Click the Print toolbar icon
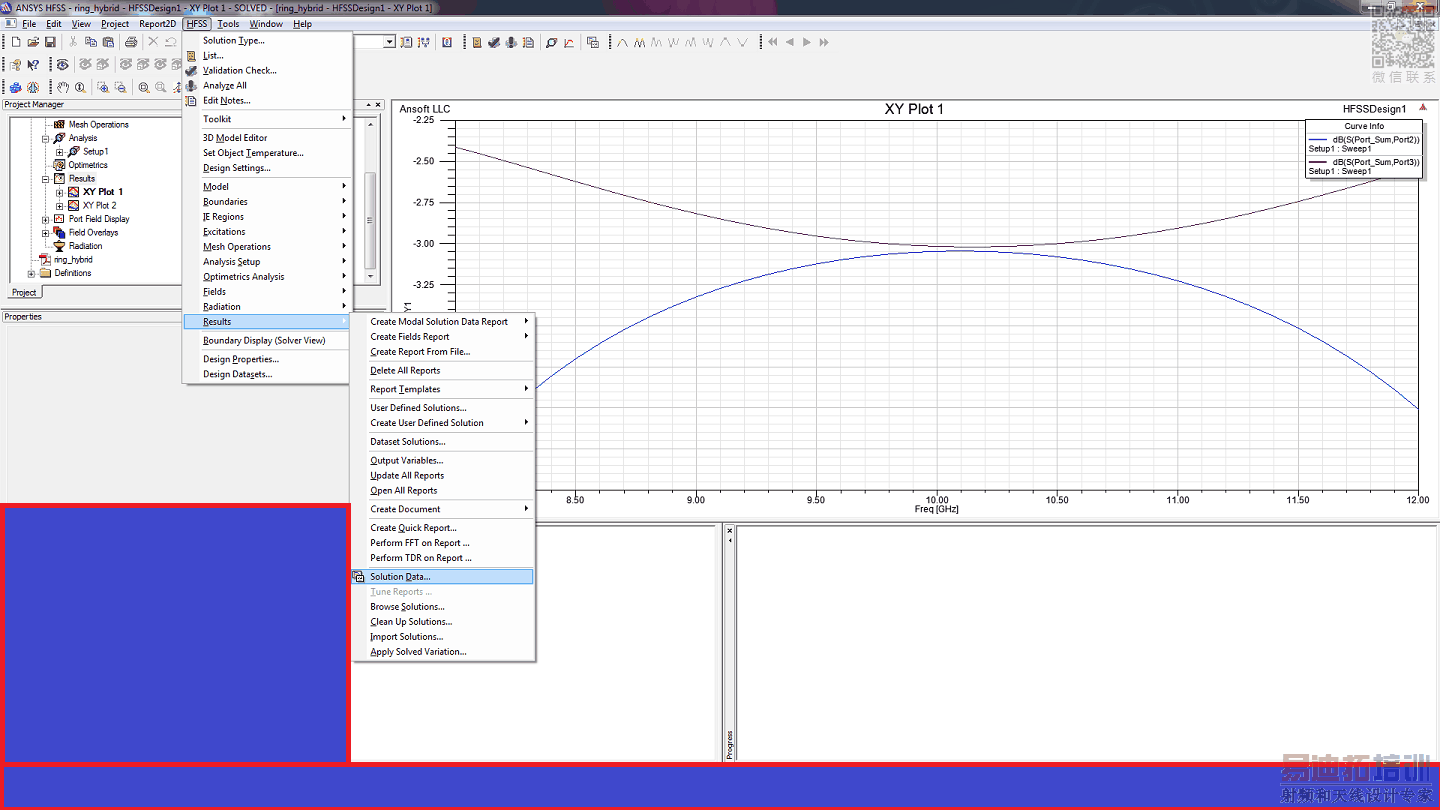 130,42
